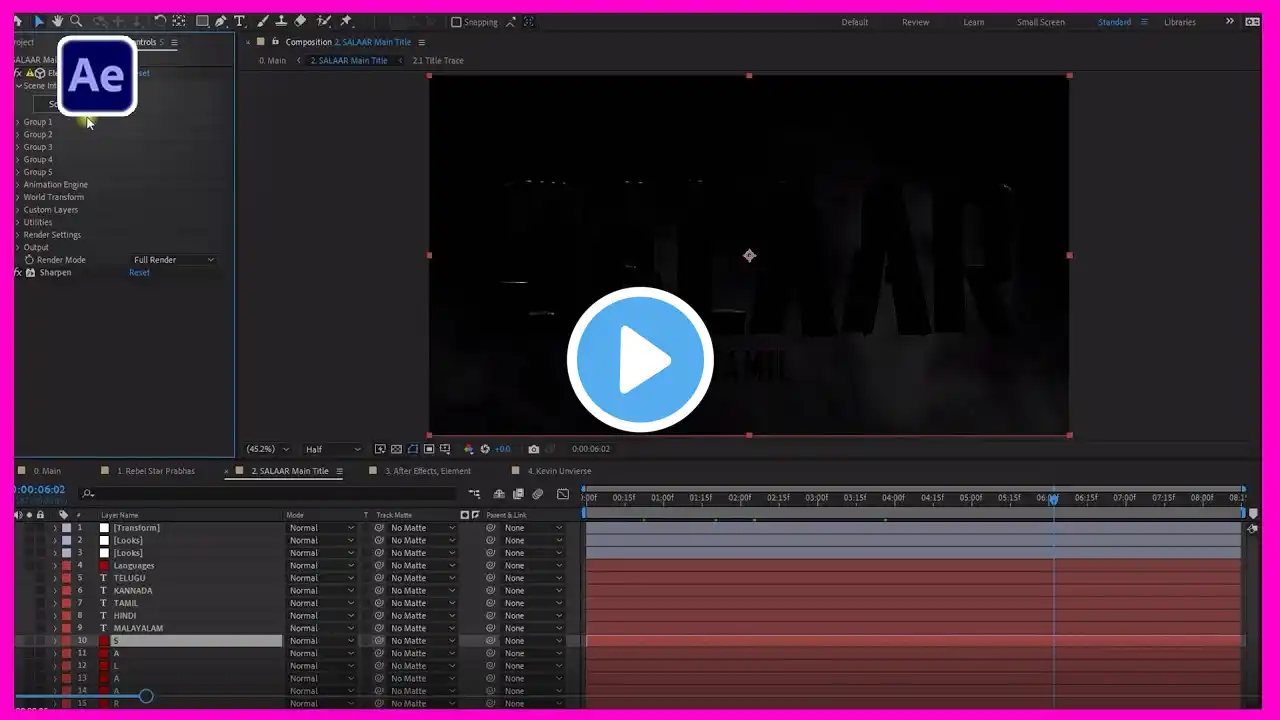Enable the Snapping checkbox
The image size is (1280, 720).
coord(457,22)
